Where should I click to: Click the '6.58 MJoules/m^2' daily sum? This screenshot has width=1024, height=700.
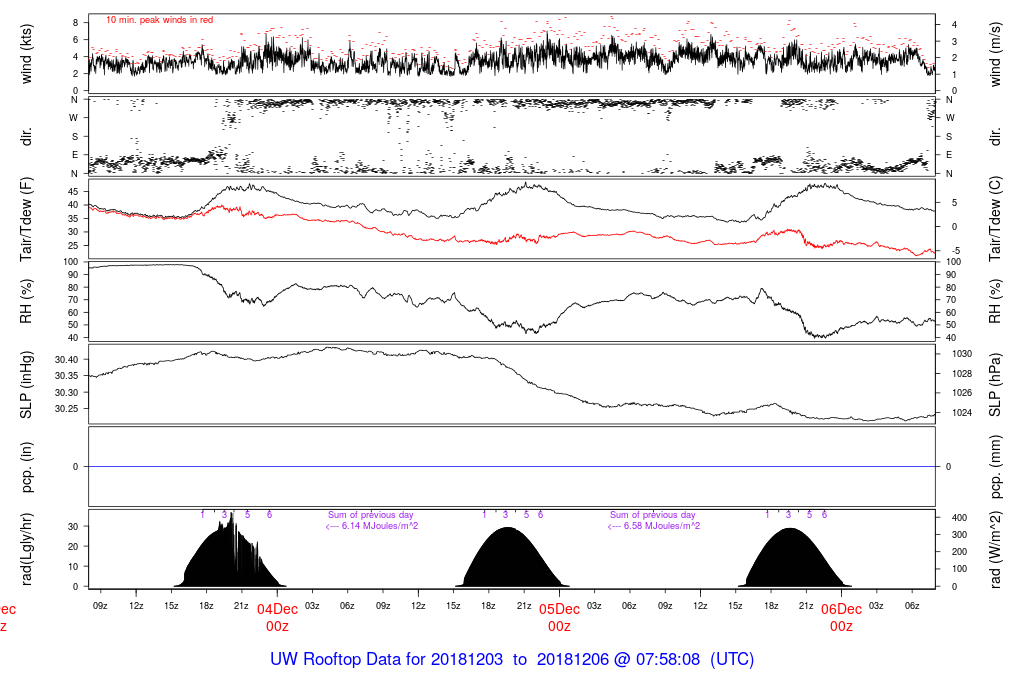[x=662, y=526]
